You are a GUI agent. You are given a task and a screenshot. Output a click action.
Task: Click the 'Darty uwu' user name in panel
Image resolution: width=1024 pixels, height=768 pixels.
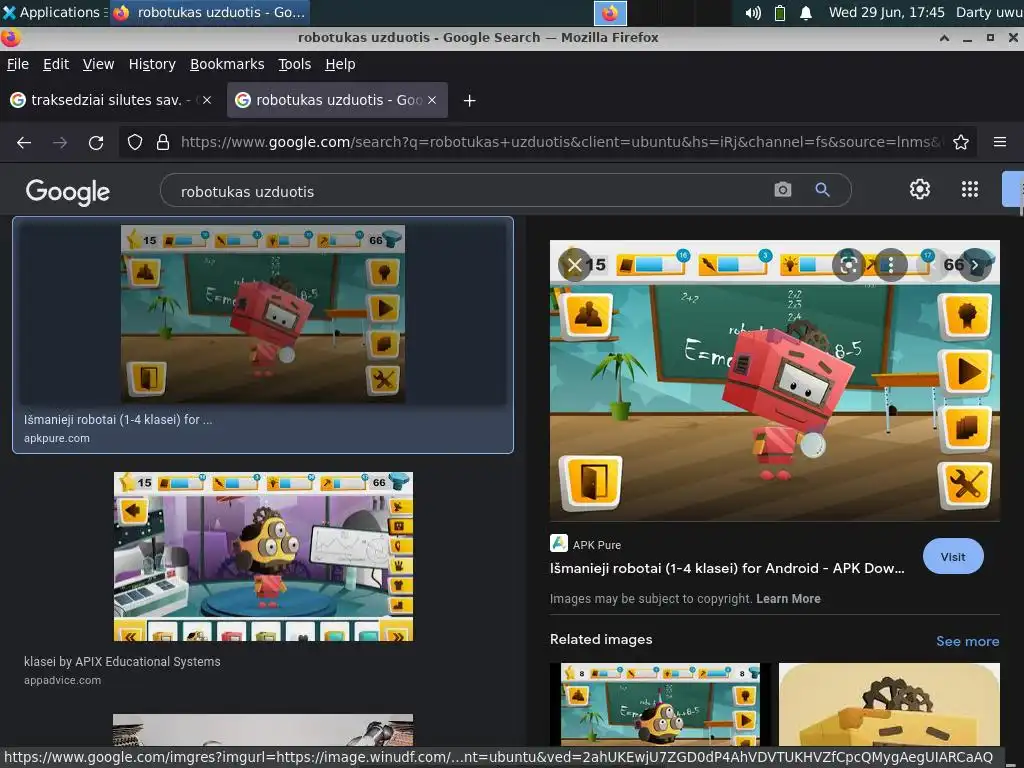pos(989,12)
